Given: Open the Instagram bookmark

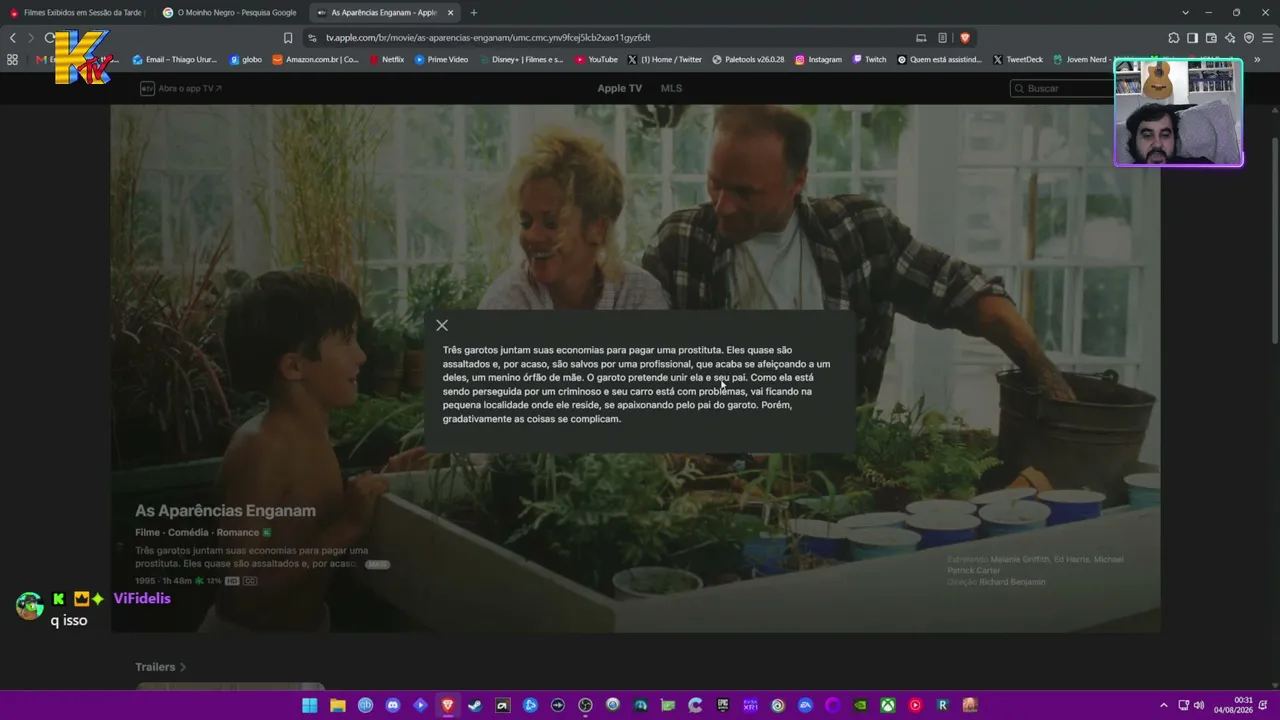Looking at the screenshot, I should pyautogui.click(x=818, y=60).
